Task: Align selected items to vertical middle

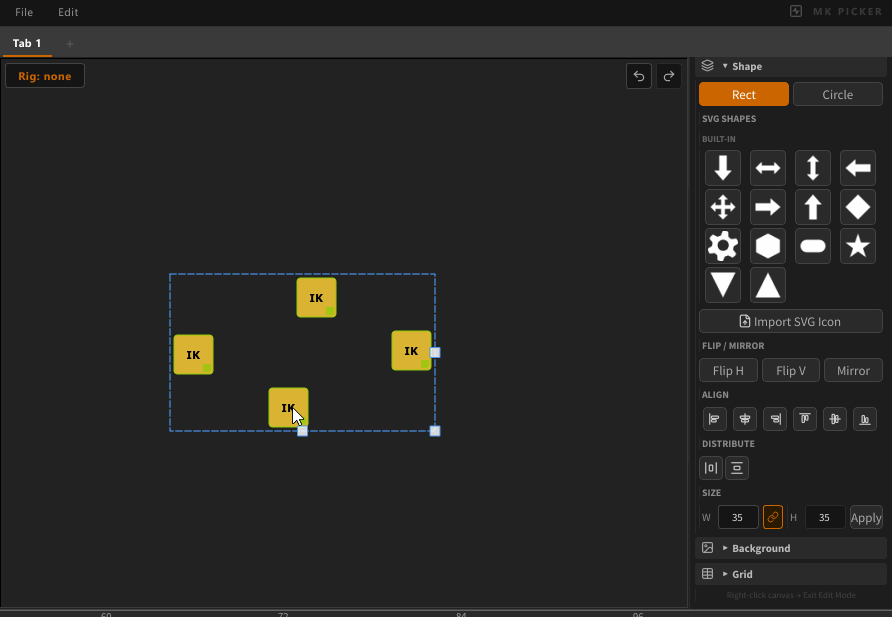Action: (x=835, y=419)
